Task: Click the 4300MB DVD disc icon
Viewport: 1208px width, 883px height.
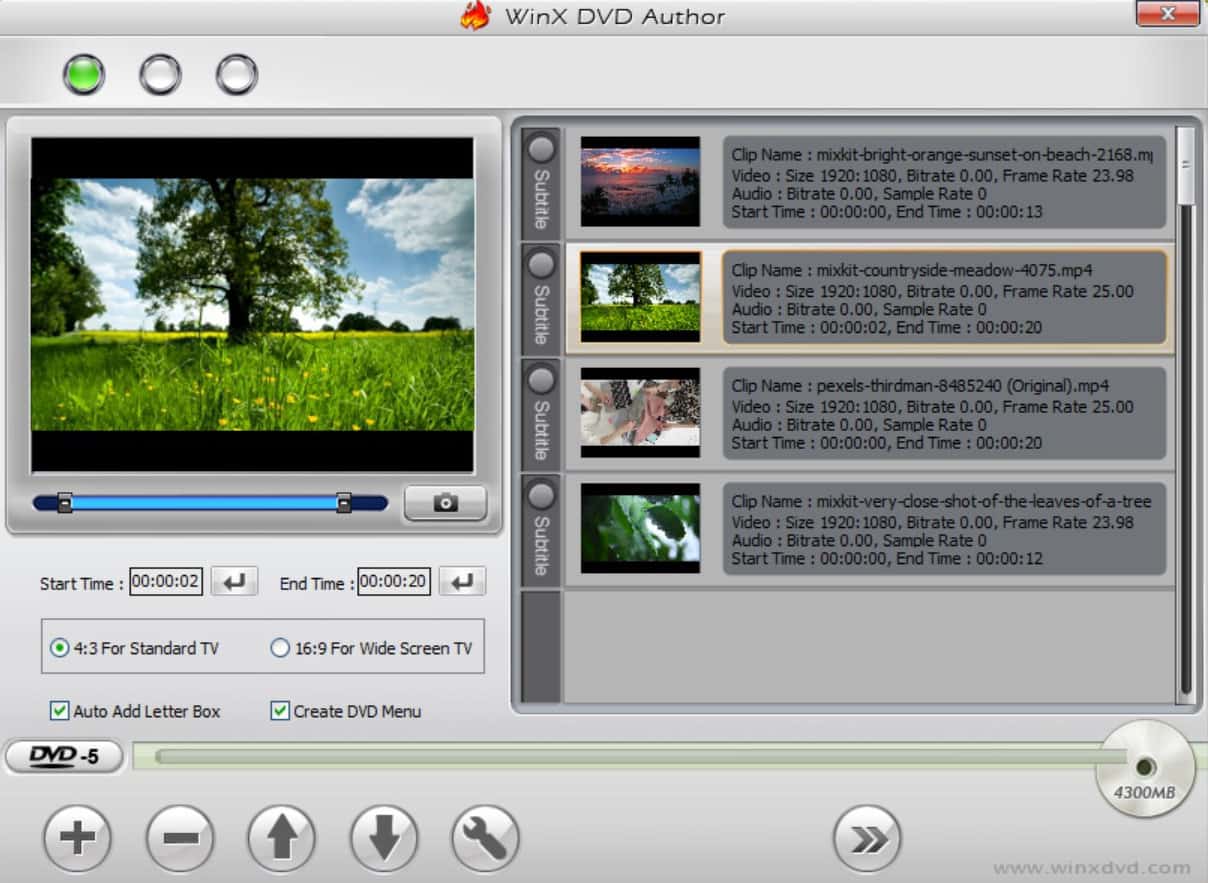Action: [x=1143, y=768]
